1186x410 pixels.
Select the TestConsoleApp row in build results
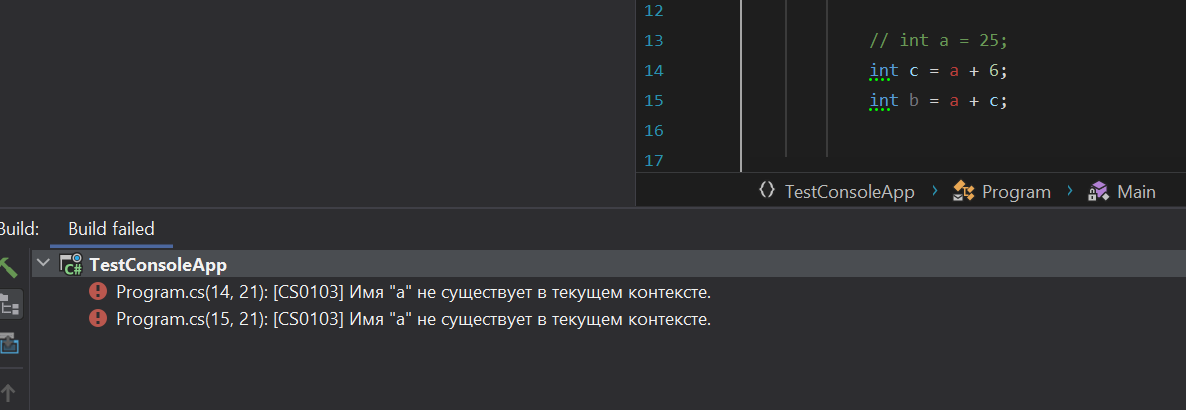pyautogui.click(x=609, y=265)
